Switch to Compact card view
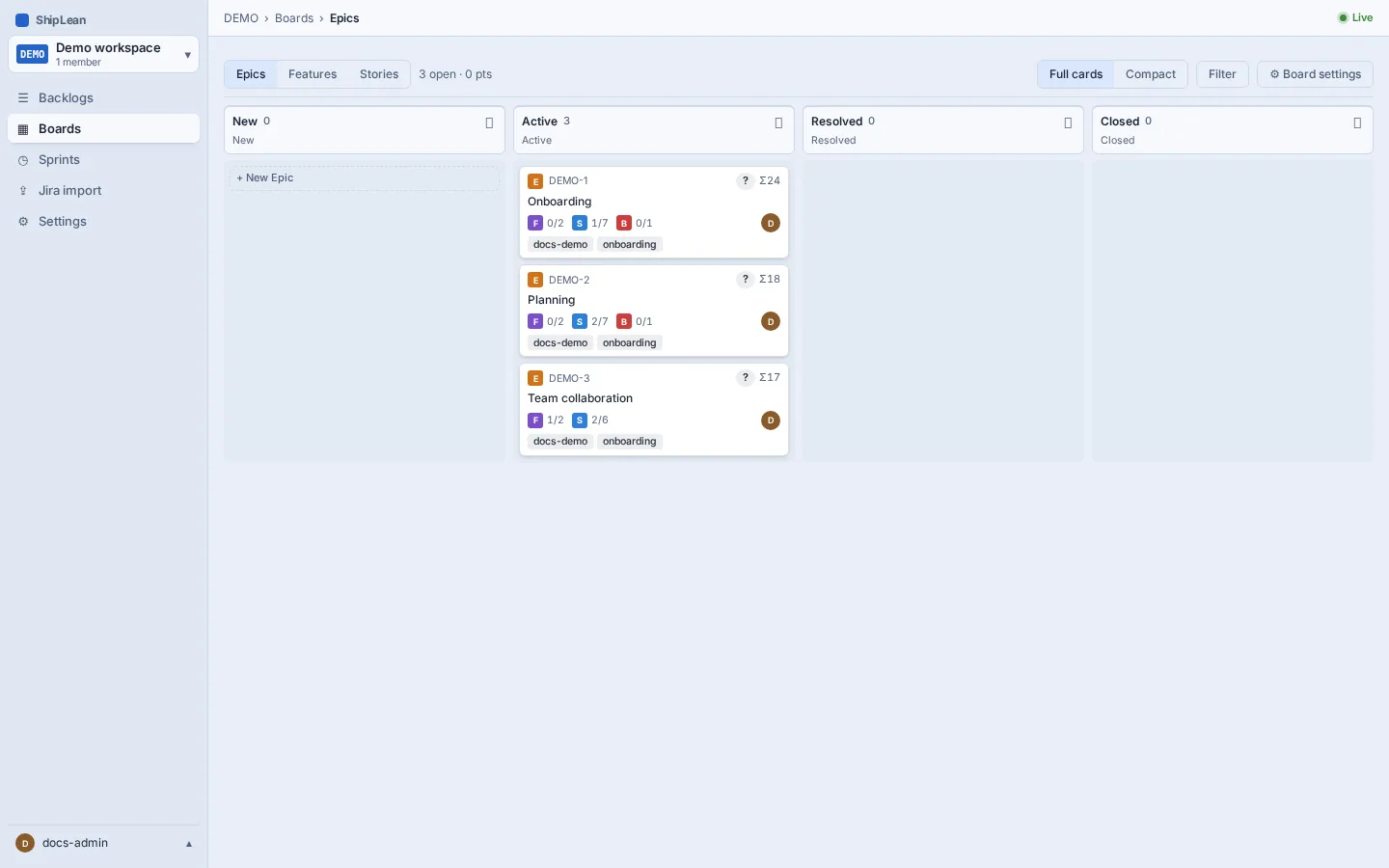 [x=1151, y=74]
